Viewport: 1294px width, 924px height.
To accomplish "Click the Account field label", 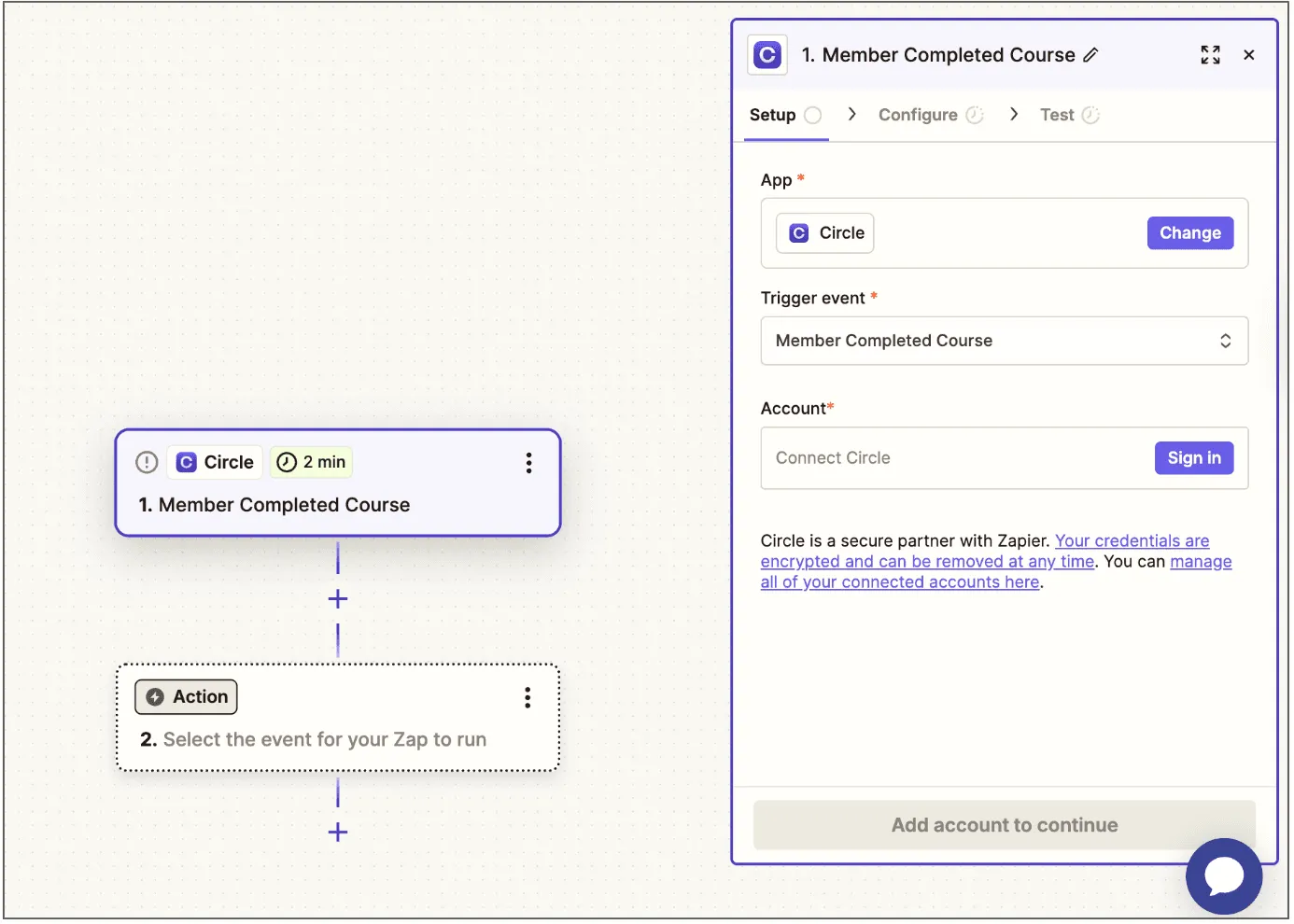I will 794,408.
